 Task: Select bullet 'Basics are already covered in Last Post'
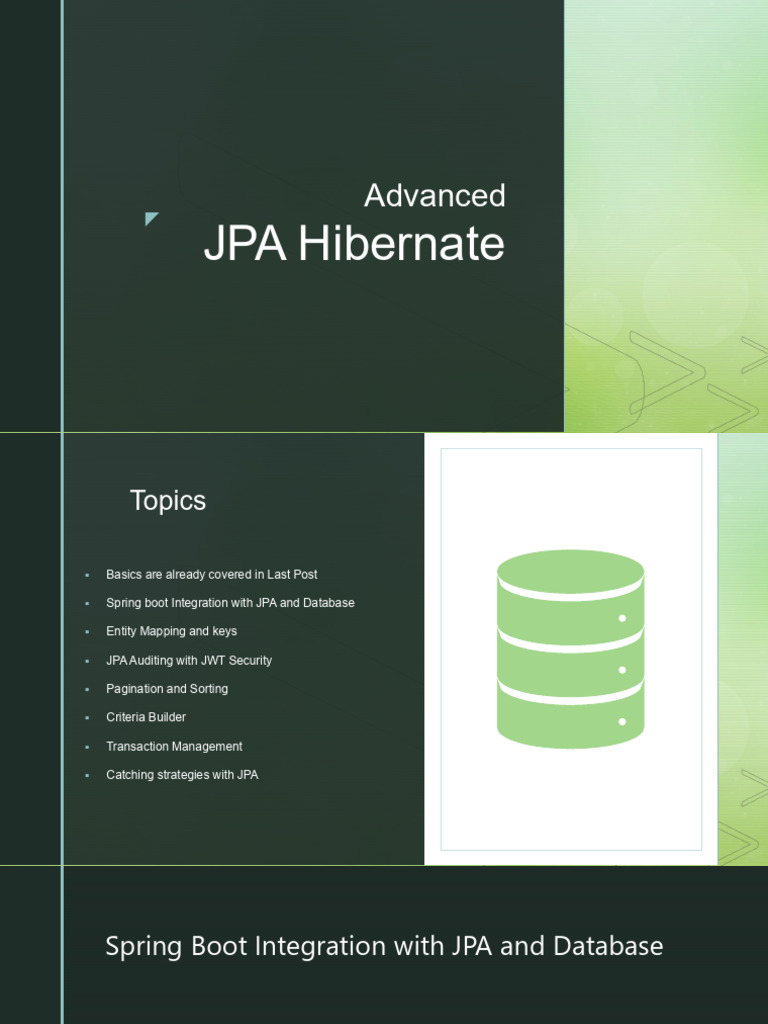(212, 575)
